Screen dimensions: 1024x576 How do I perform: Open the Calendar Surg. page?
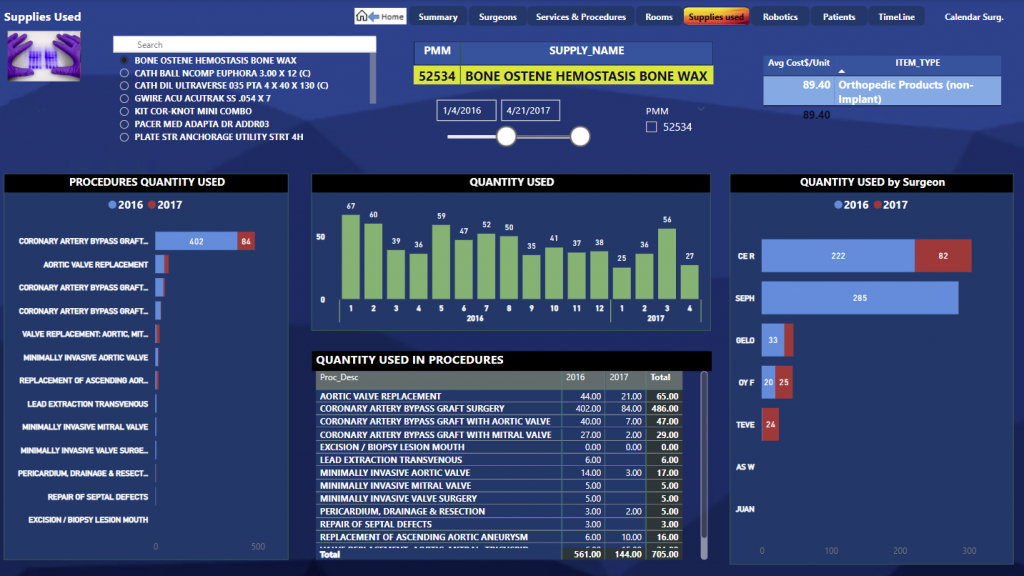973,17
